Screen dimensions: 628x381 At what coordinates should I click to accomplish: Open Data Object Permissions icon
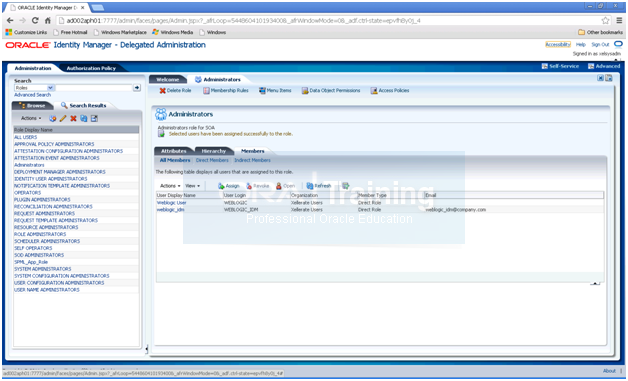point(305,91)
